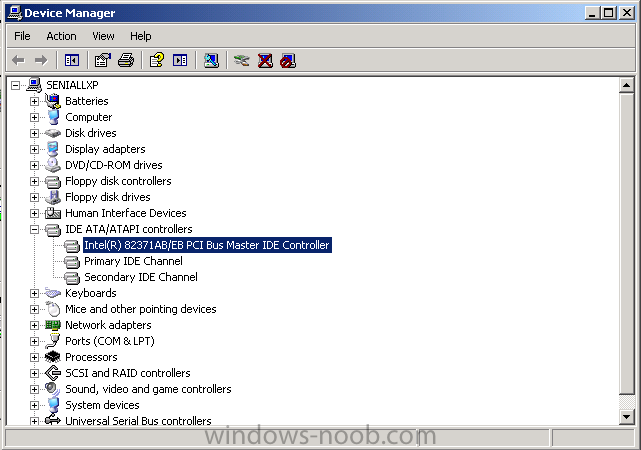This screenshot has width=641, height=450.
Task: Select the Computer label
Action: (89, 117)
